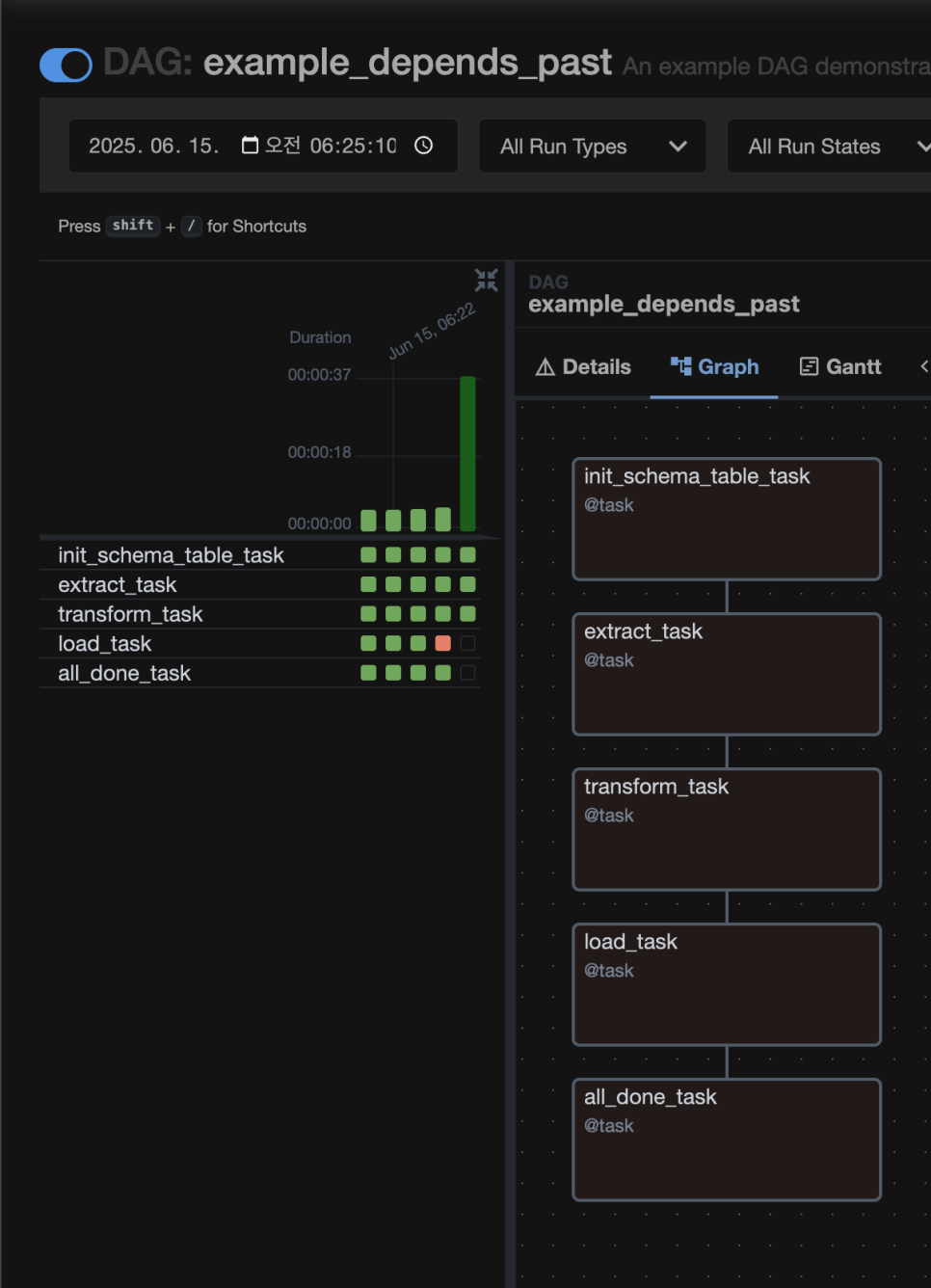This screenshot has width=931, height=1288.
Task: Click the calendar icon in date field
Action: point(250,146)
